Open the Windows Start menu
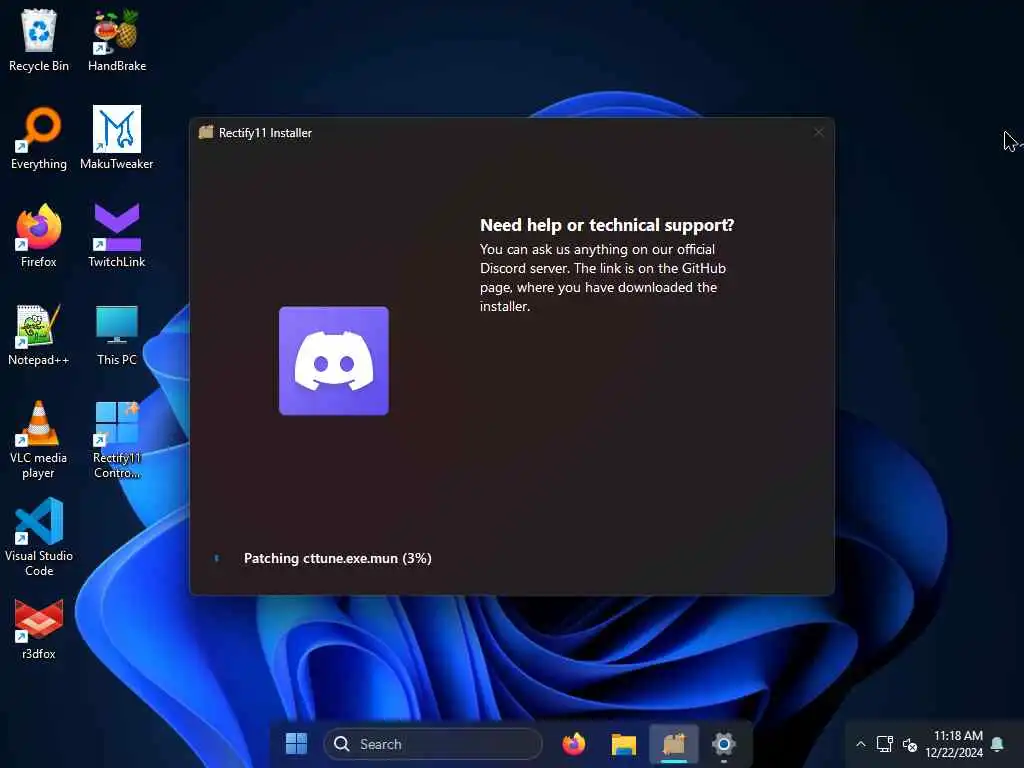This screenshot has width=1024, height=768. tap(296, 744)
